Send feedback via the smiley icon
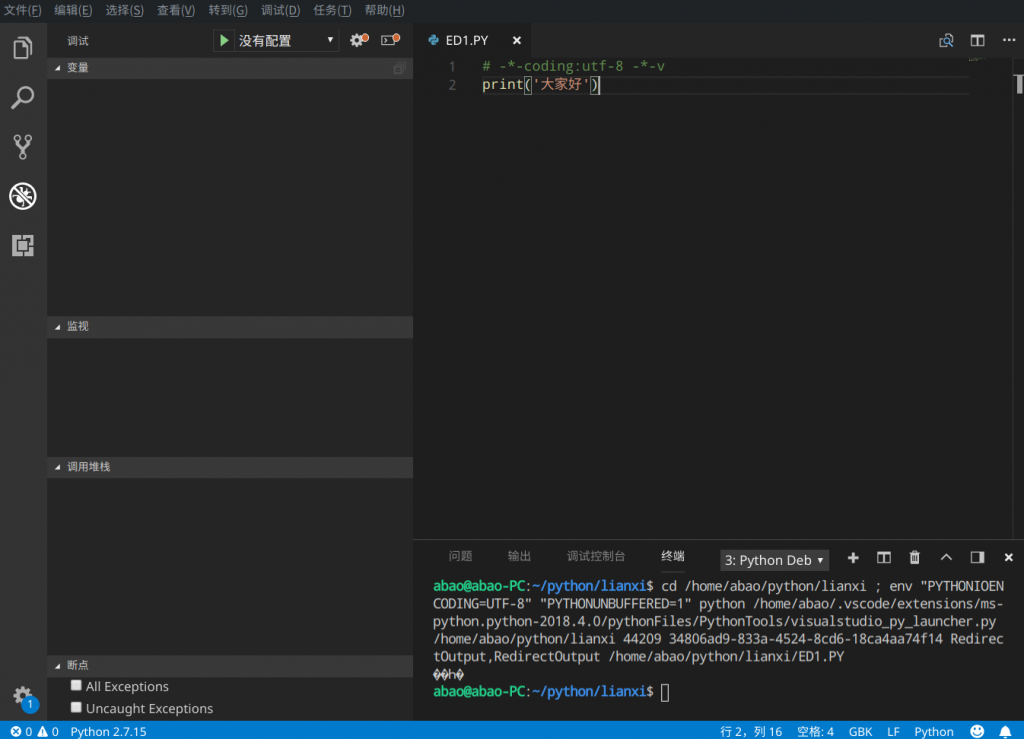The image size is (1024, 739). (x=977, y=731)
